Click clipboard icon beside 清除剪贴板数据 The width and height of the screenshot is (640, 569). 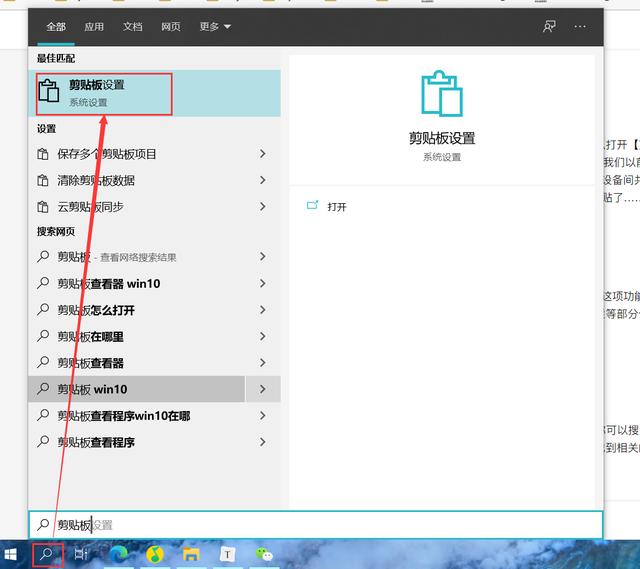[43, 180]
